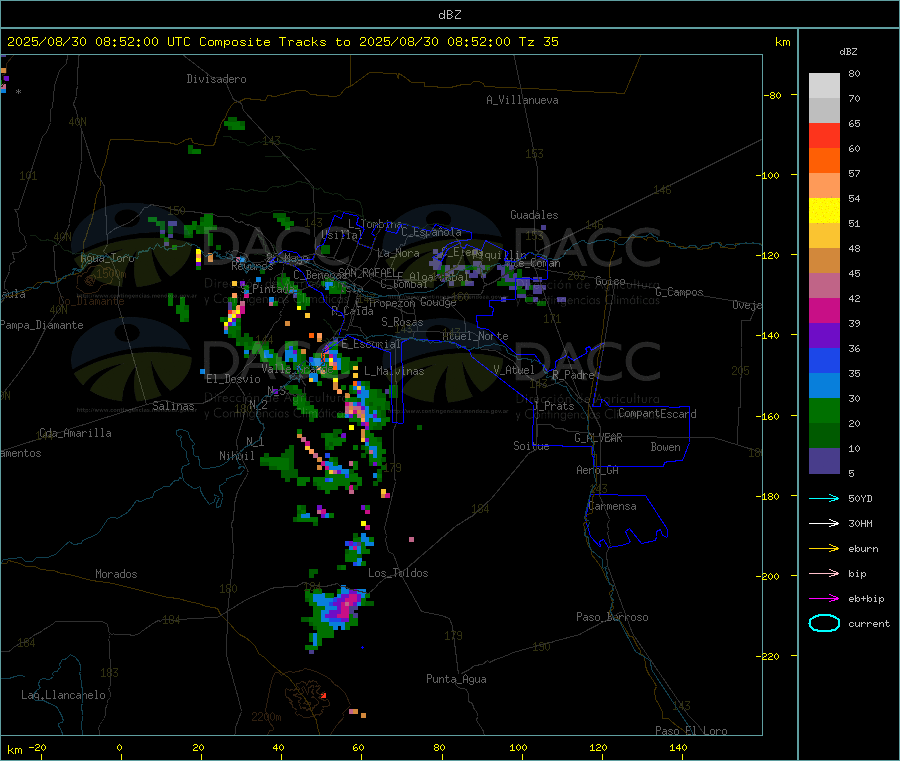Click the 'Tz 35' value in the header

pyautogui.click(x=538, y=42)
